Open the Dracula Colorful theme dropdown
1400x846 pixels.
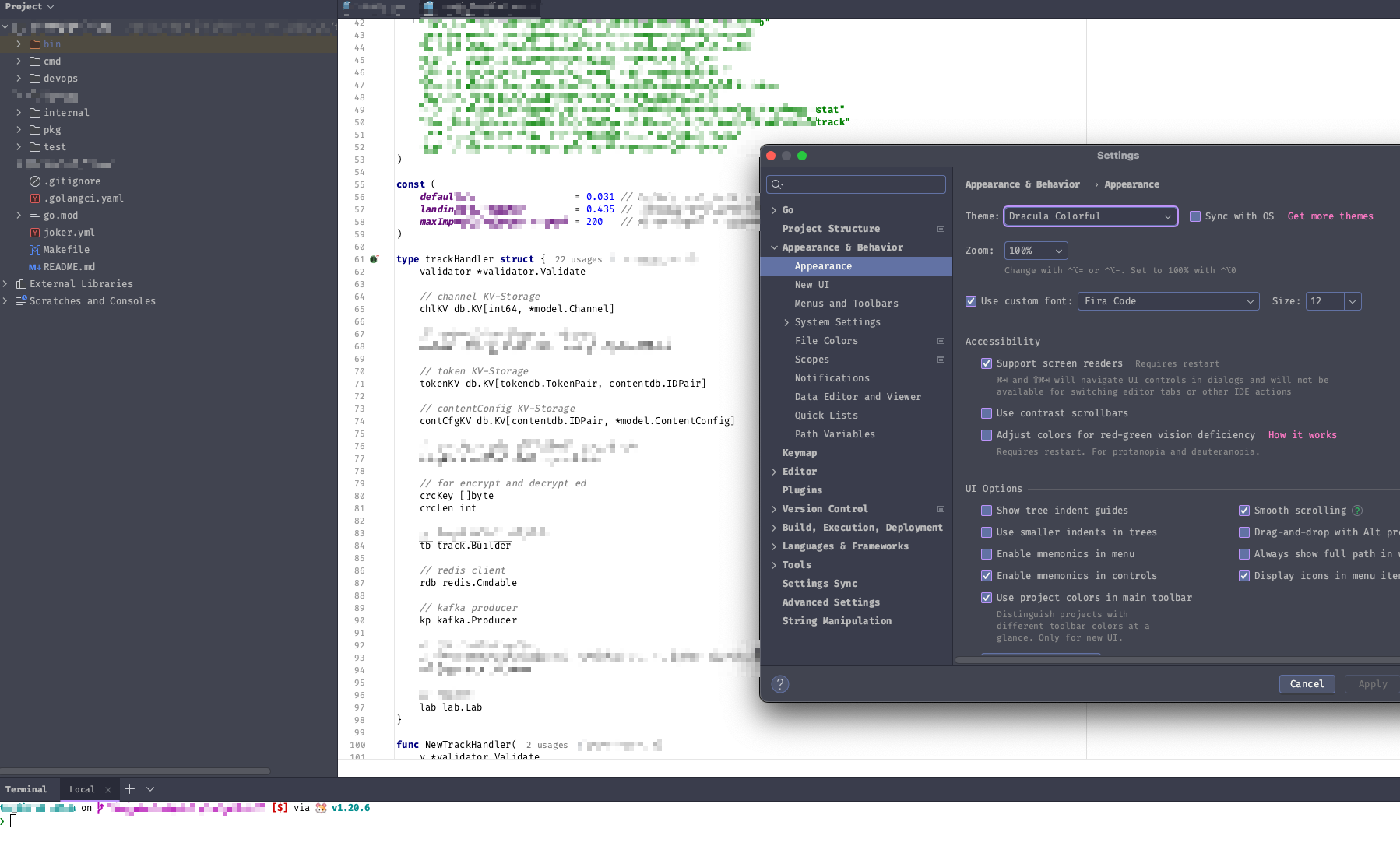[x=1090, y=216]
